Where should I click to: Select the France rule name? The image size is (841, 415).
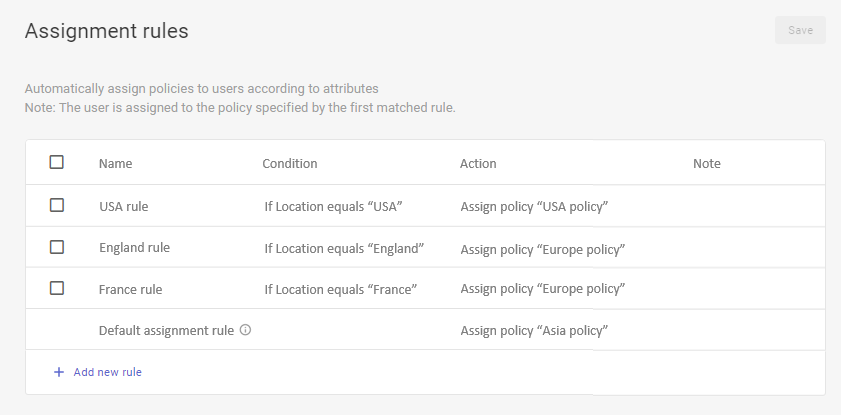[x=130, y=290]
